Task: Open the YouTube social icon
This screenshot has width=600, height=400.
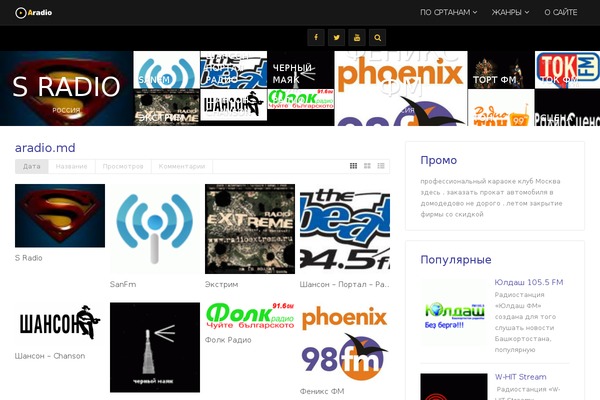Action: [357, 38]
